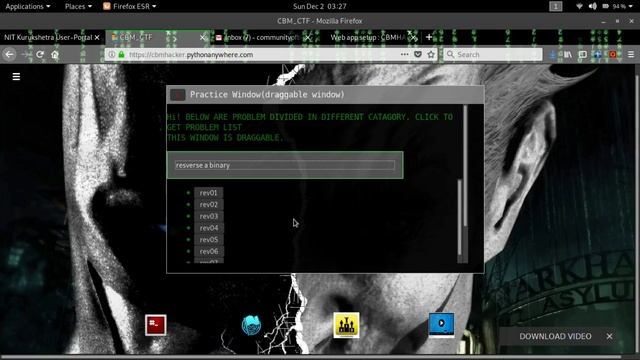Click the red terminal icon at the bottom
Screen dimensions: 640x360
tap(156, 325)
